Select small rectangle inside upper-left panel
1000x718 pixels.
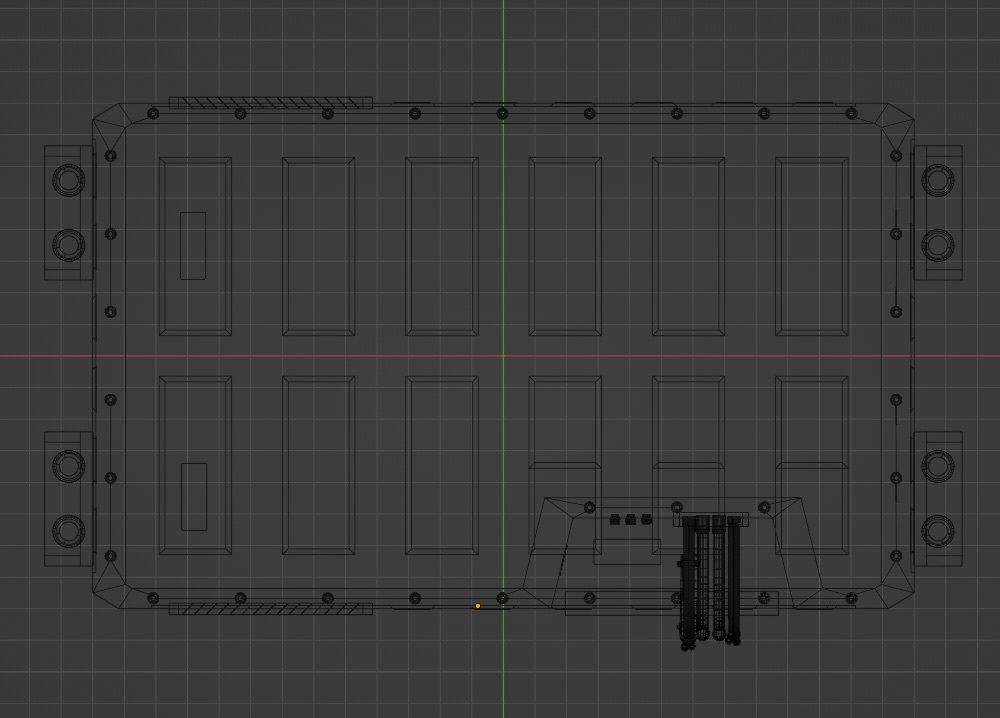[193, 245]
